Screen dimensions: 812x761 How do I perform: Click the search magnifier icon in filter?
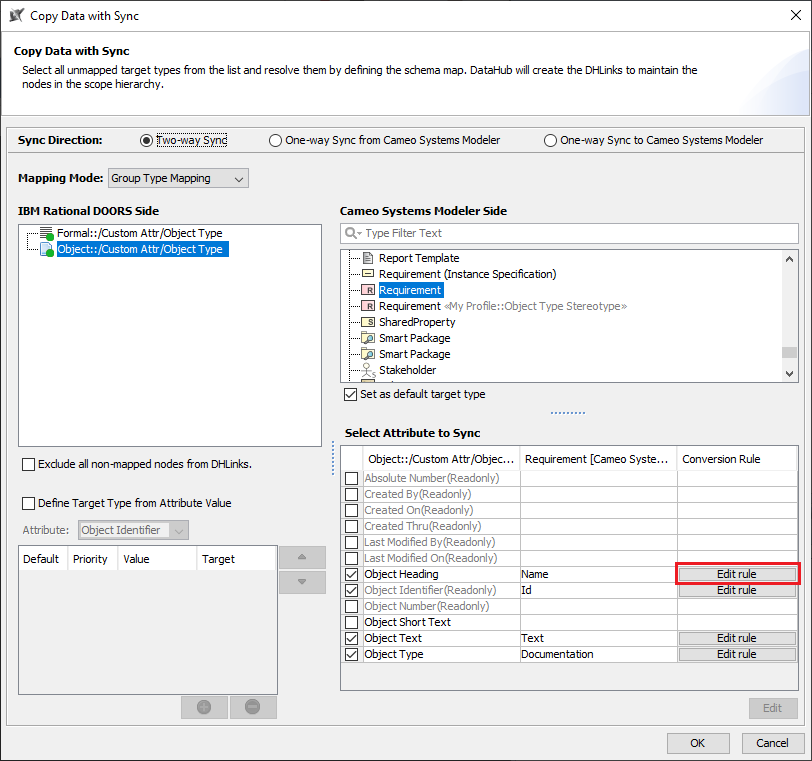click(x=353, y=233)
